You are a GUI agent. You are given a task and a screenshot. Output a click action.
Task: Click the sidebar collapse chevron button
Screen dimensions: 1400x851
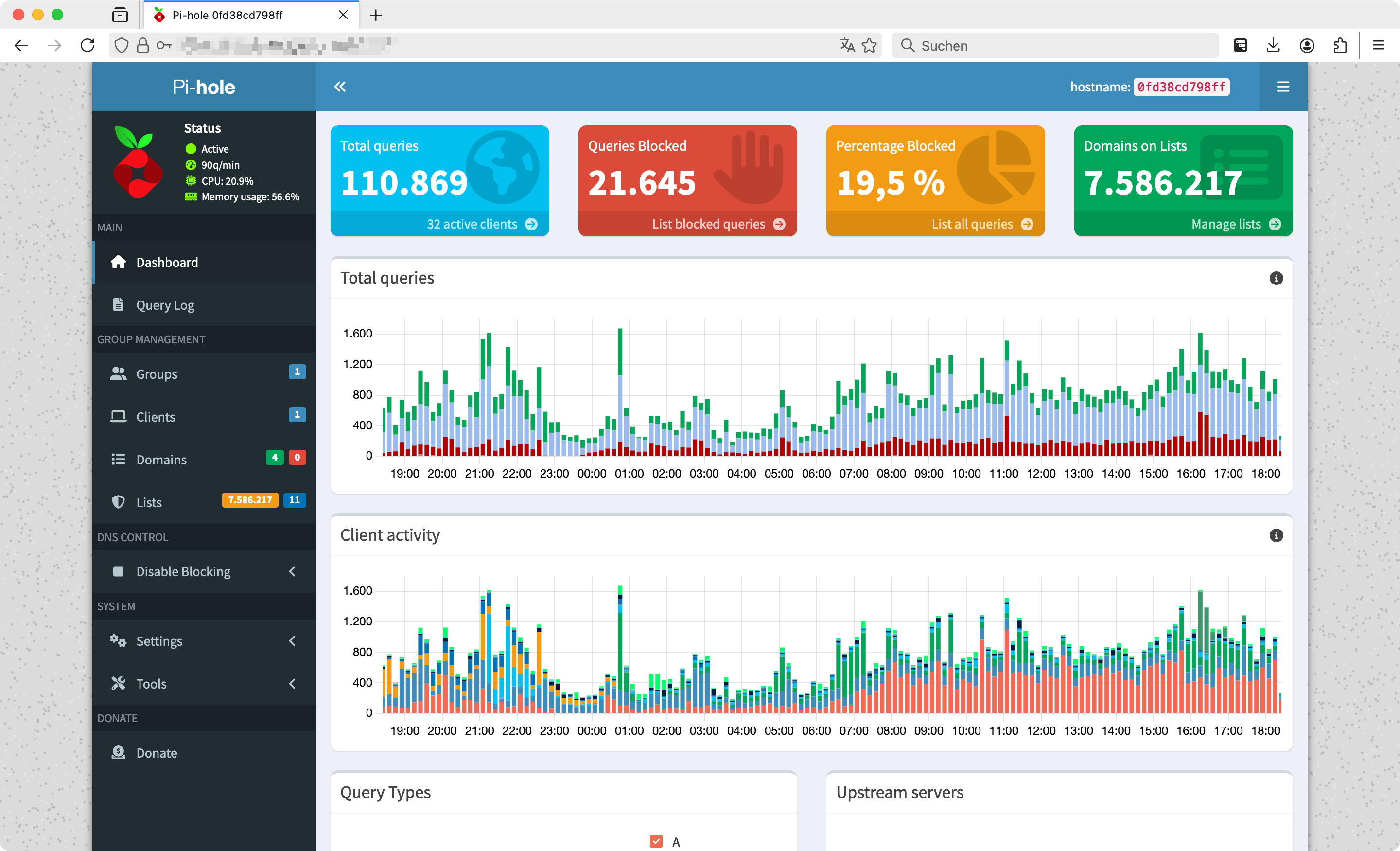[340, 87]
